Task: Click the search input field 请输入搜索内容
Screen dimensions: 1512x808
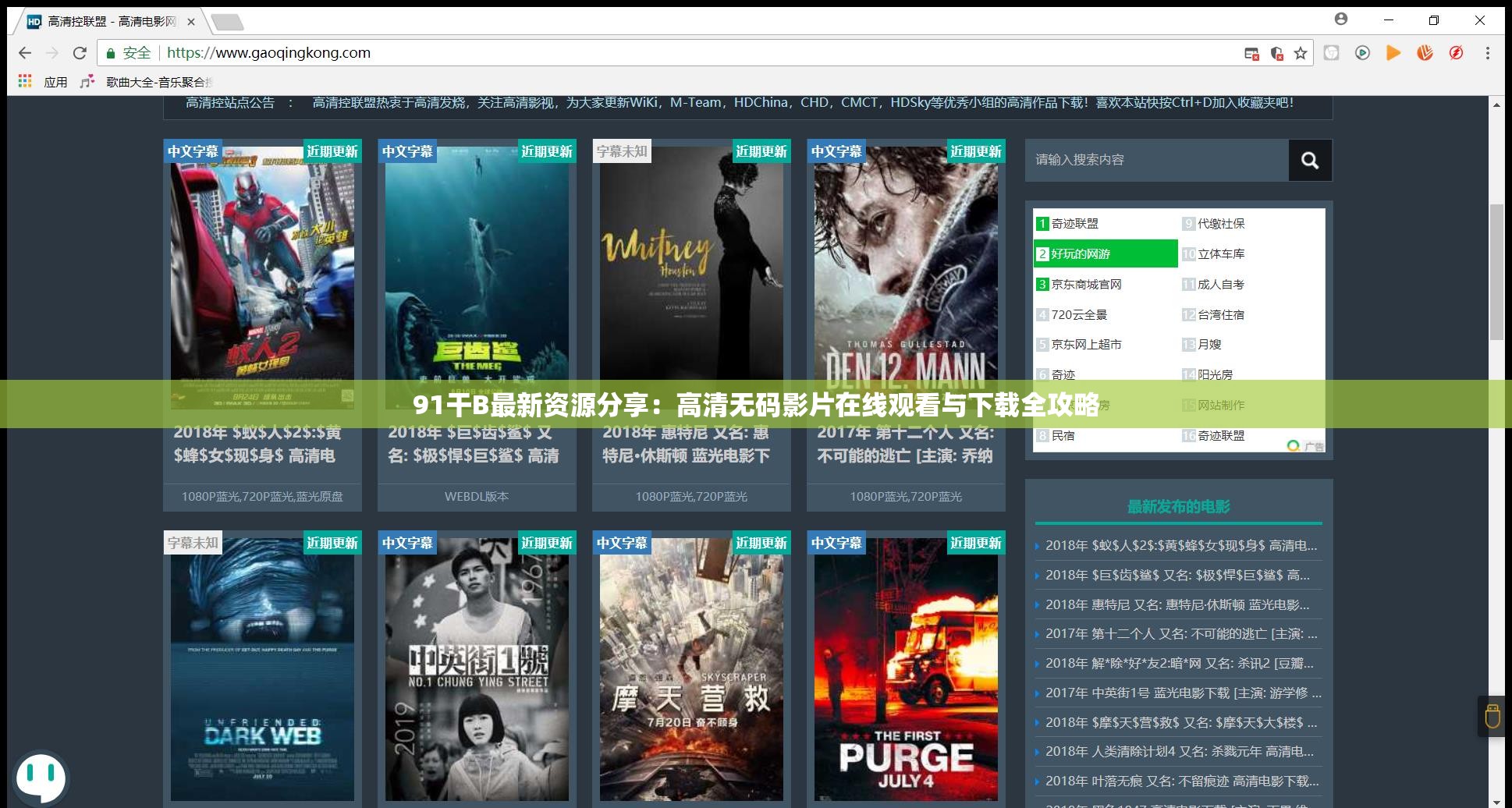Action: (1155, 160)
